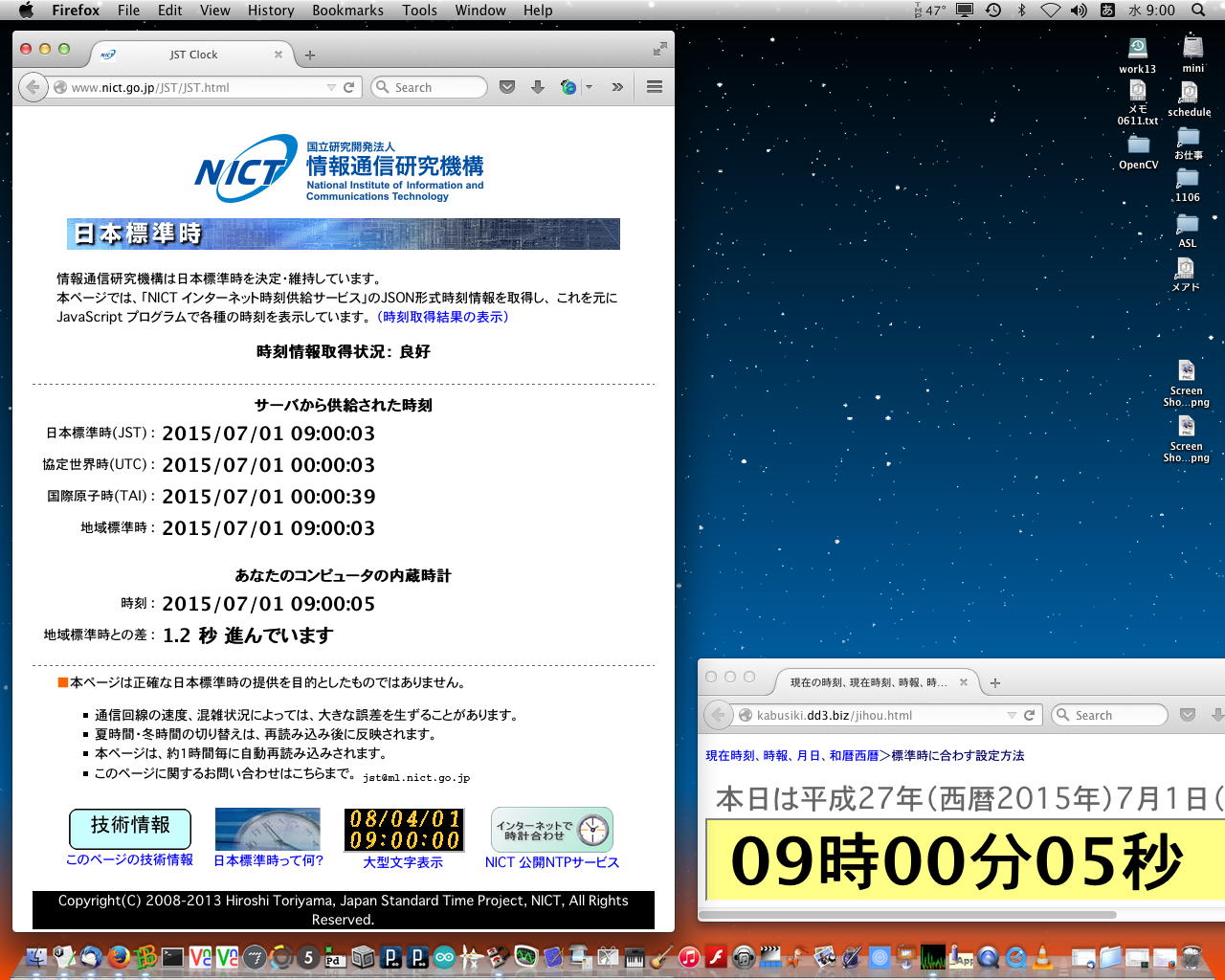Select the ASL folder on desktop
This screenshot has width=1225, height=980.
pyautogui.click(x=1188, y=231)
